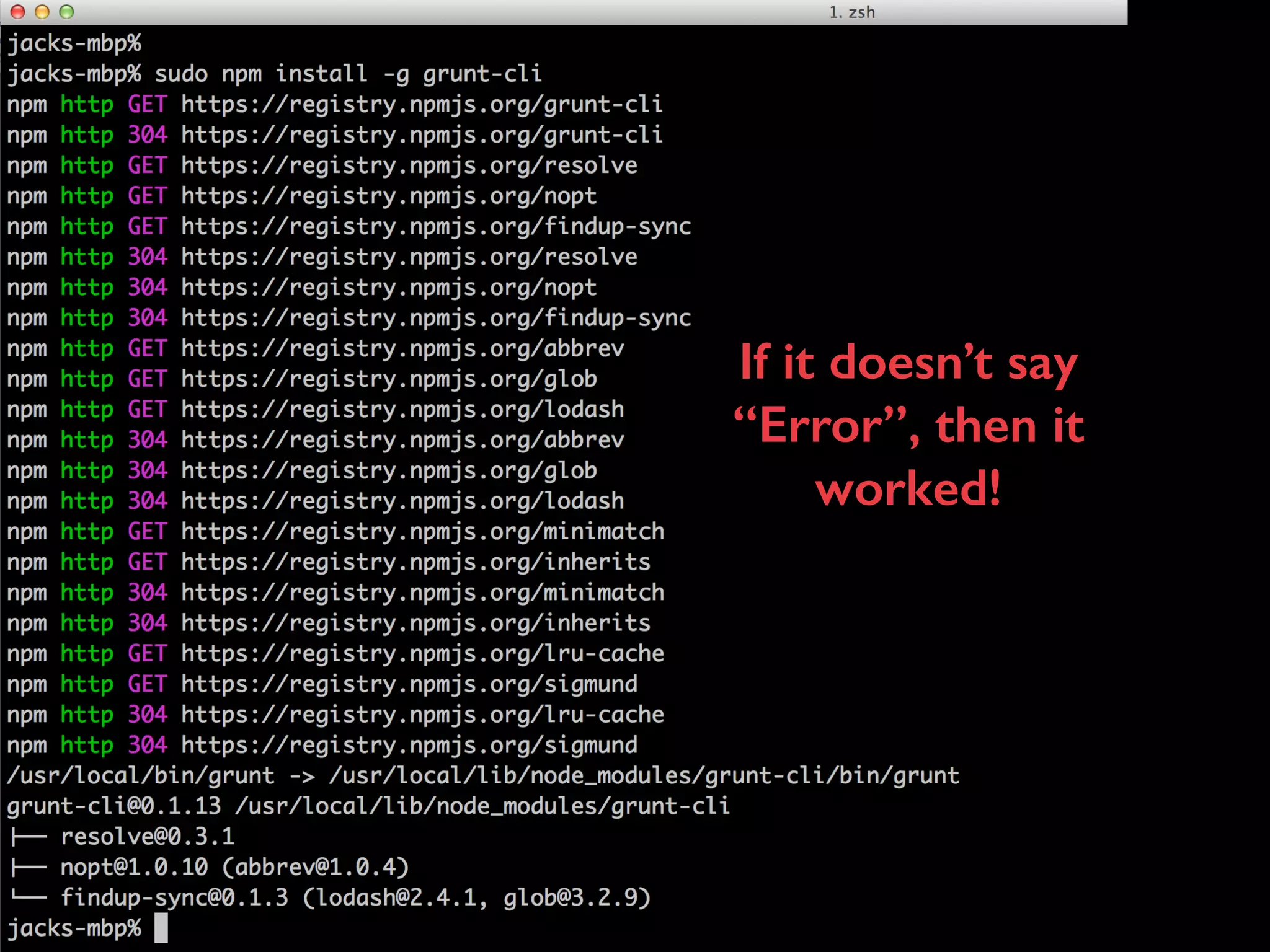This screenshot has width=1270, height=952.
Task: Select the 304 registry.npmjs.org/minimatch line
Action: (x=335, y=593)
